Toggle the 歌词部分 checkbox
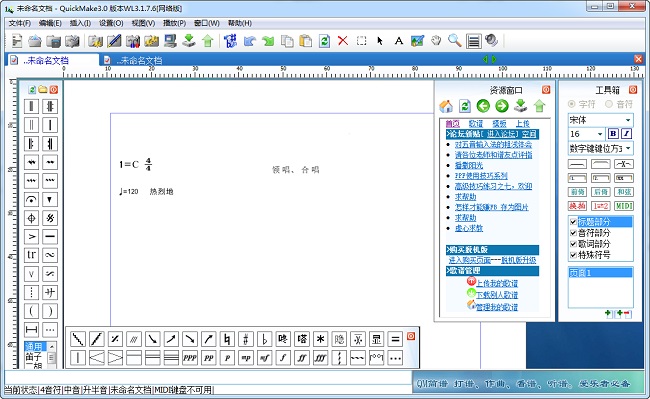The height and width of the screenshot is (399, 650). point(573,244)
